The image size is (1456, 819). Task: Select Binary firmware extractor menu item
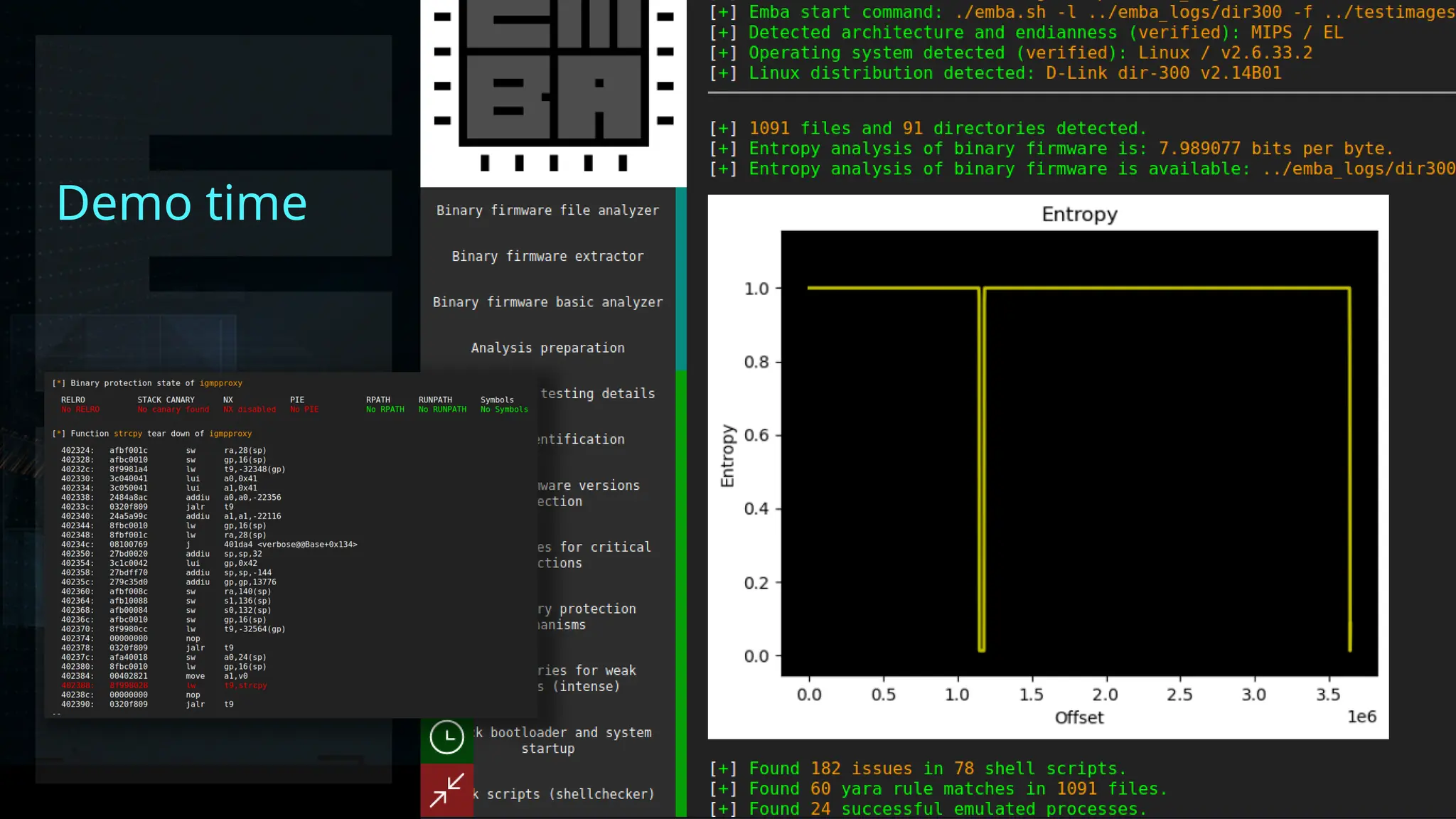click(x=547, y=256)
